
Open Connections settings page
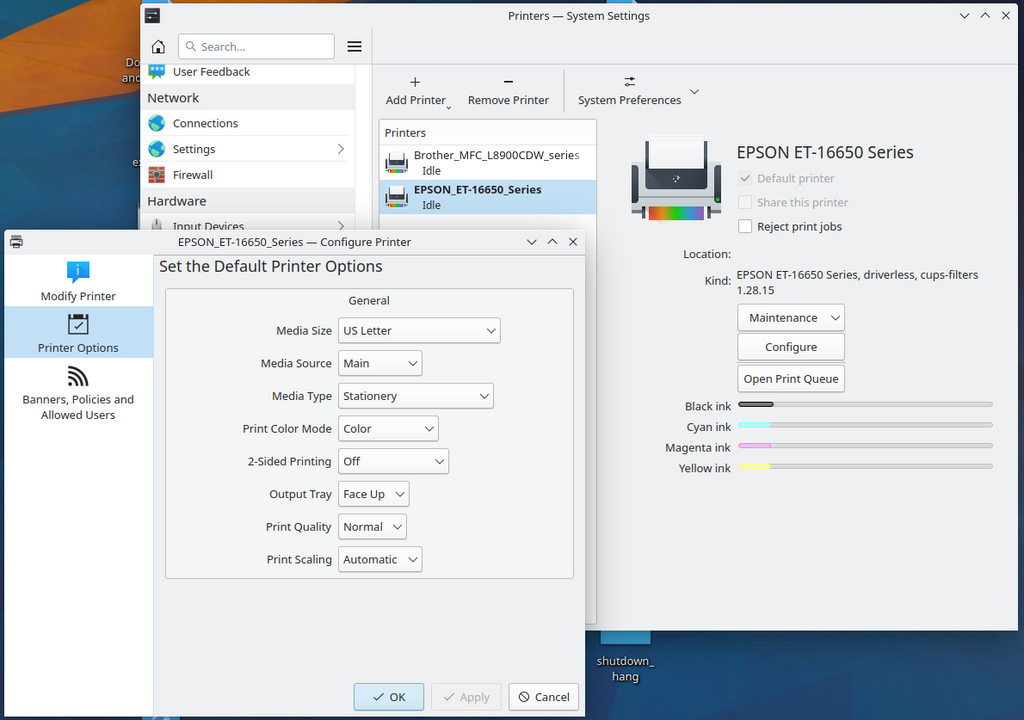click(248, 123)
